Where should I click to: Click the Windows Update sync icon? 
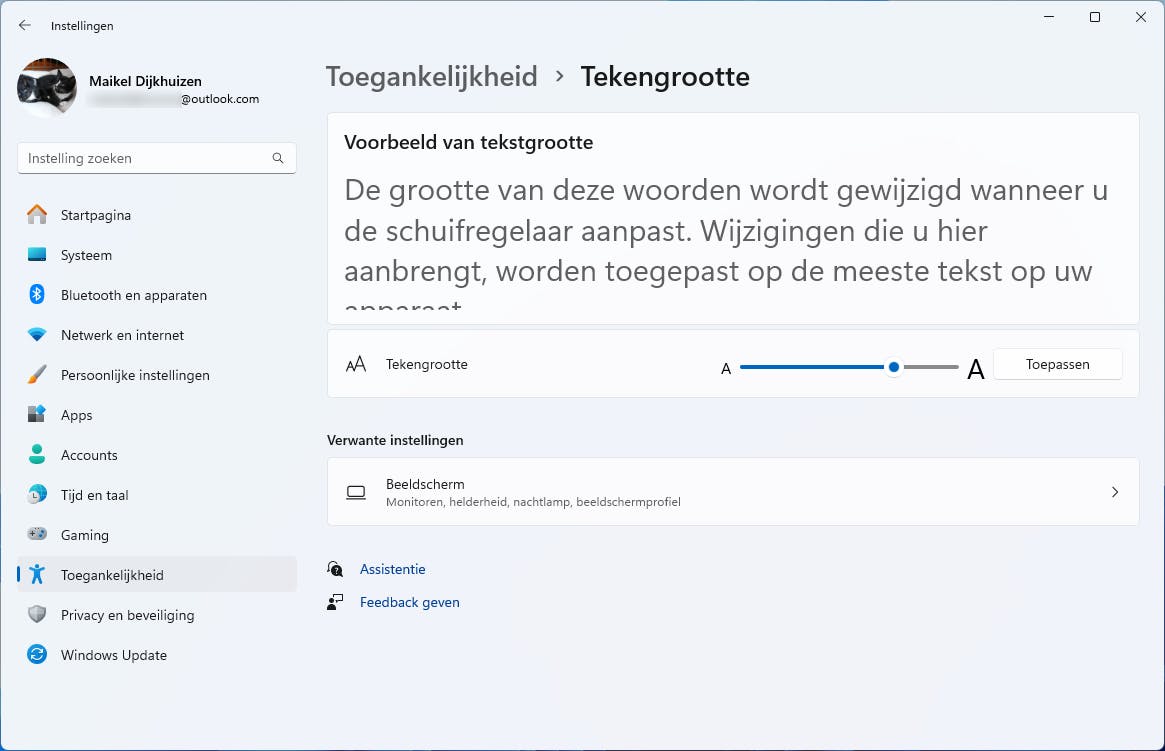coord(37,655)
